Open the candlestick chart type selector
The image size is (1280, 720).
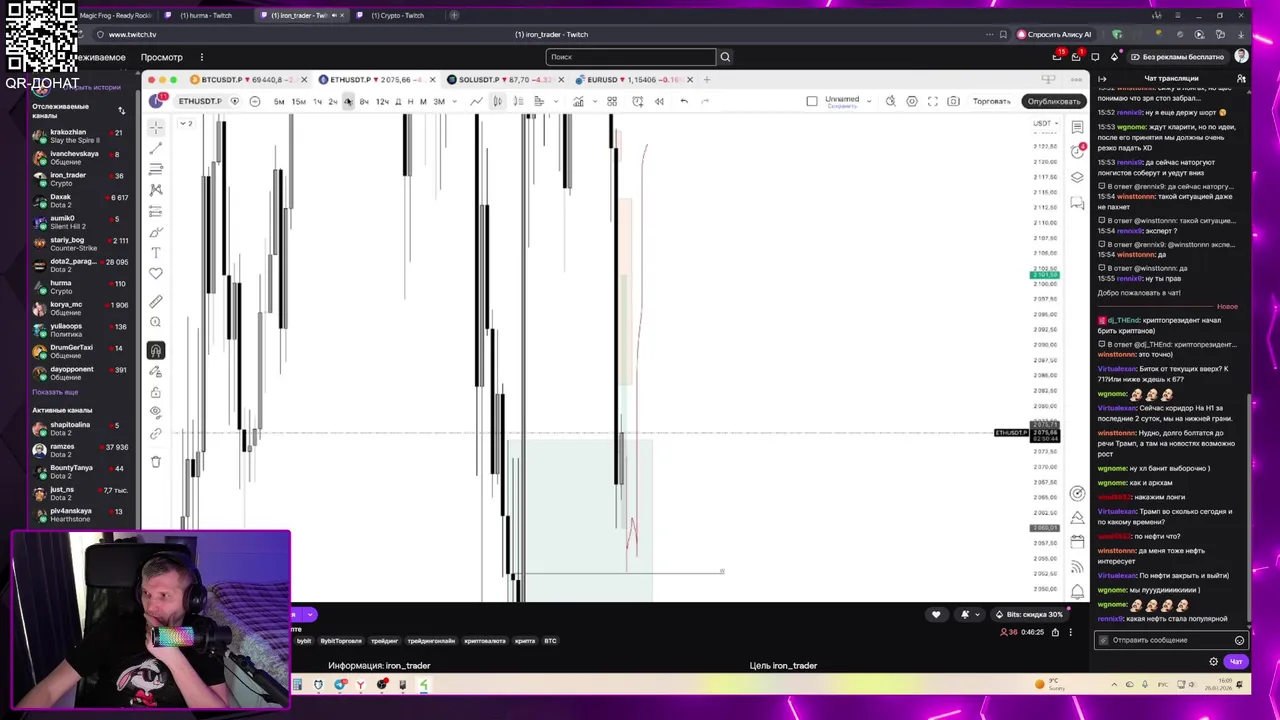coord(497,101)
